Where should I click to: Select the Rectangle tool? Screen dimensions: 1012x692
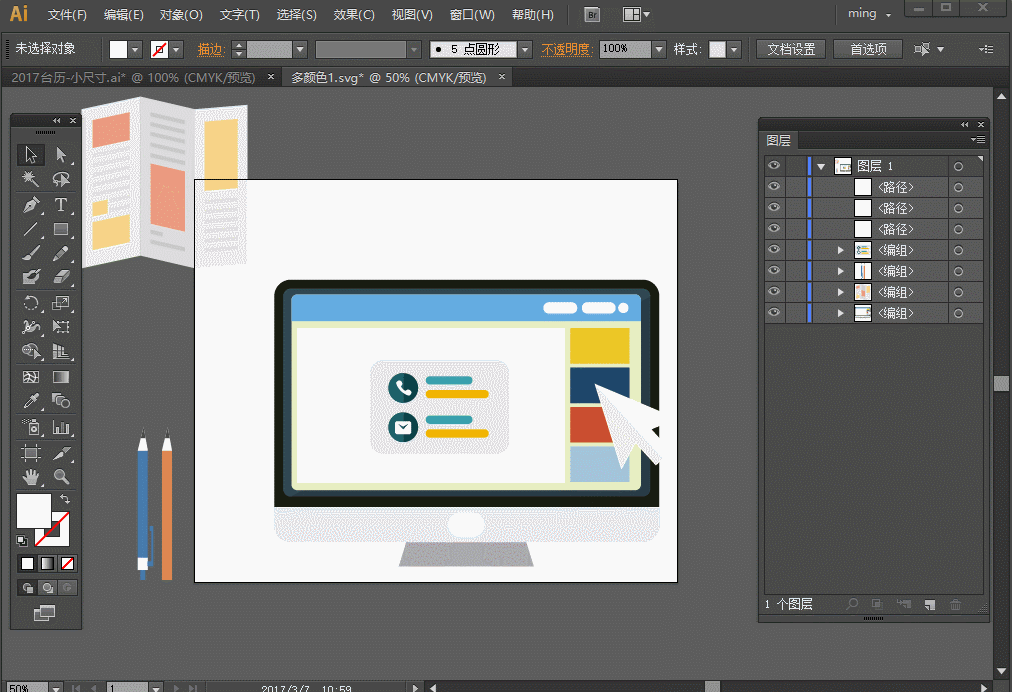61,229
